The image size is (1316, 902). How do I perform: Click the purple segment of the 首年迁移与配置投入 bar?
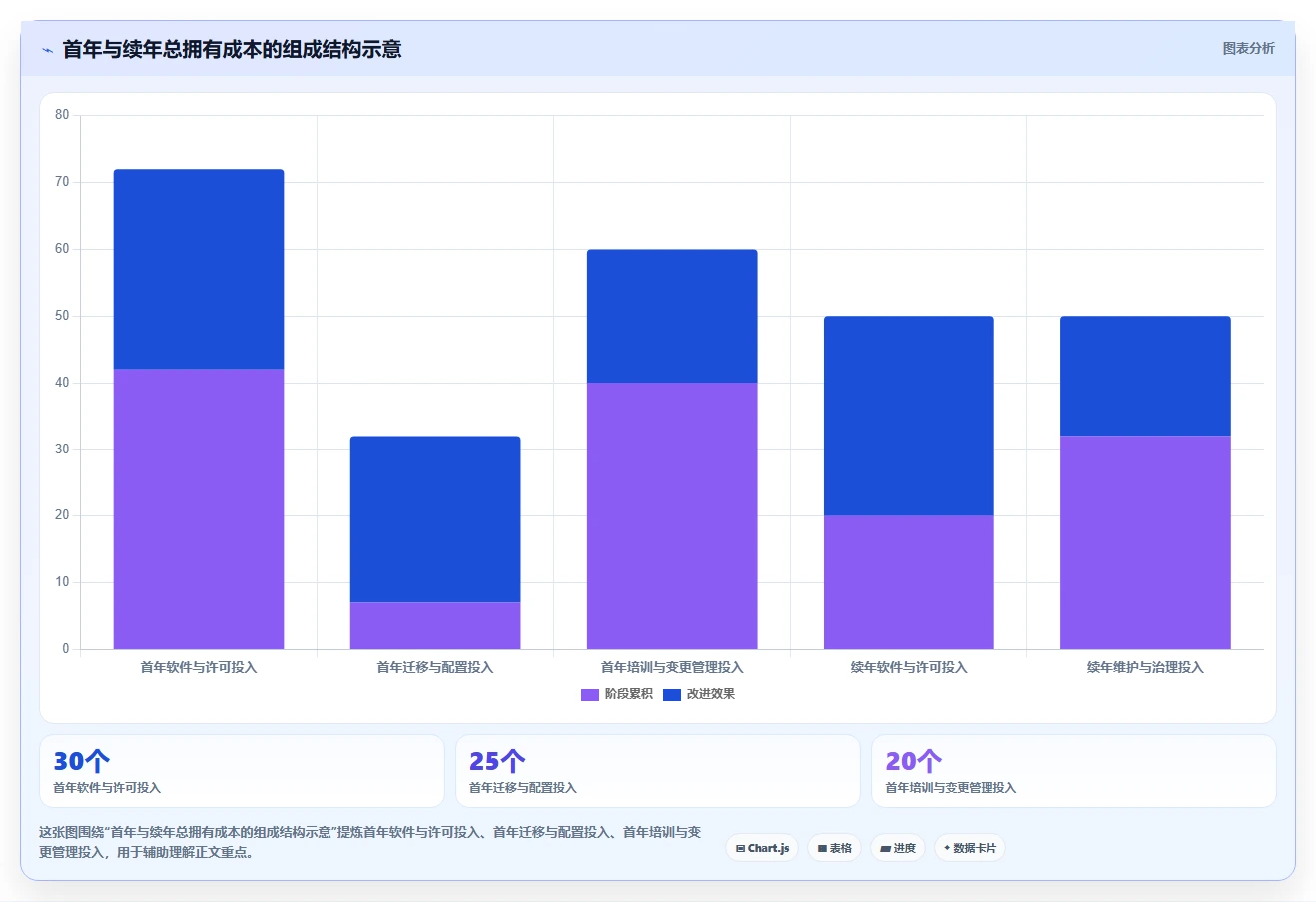pos(435,626)
